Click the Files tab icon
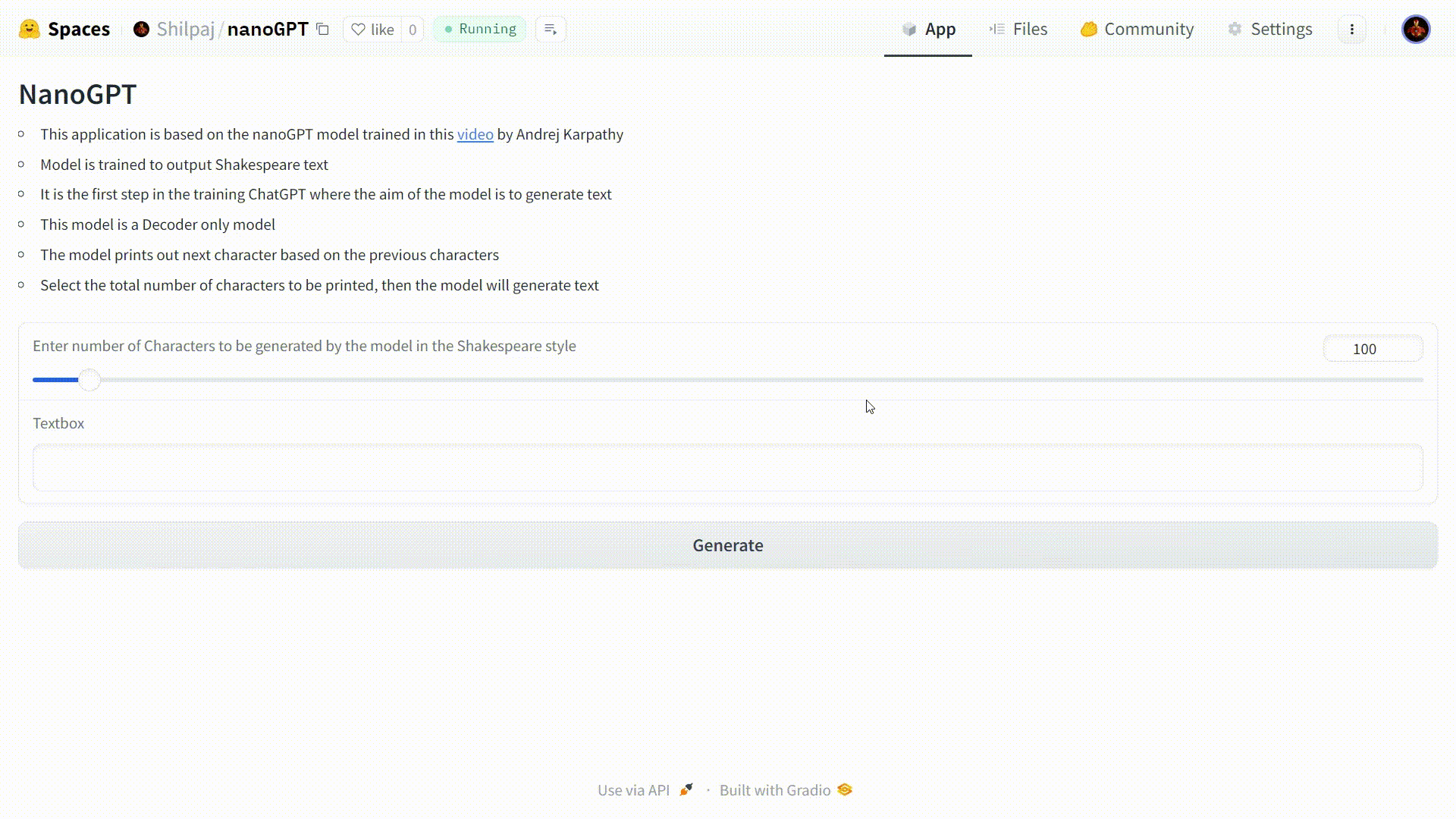 pyautogui.click(x=997, y=29)
